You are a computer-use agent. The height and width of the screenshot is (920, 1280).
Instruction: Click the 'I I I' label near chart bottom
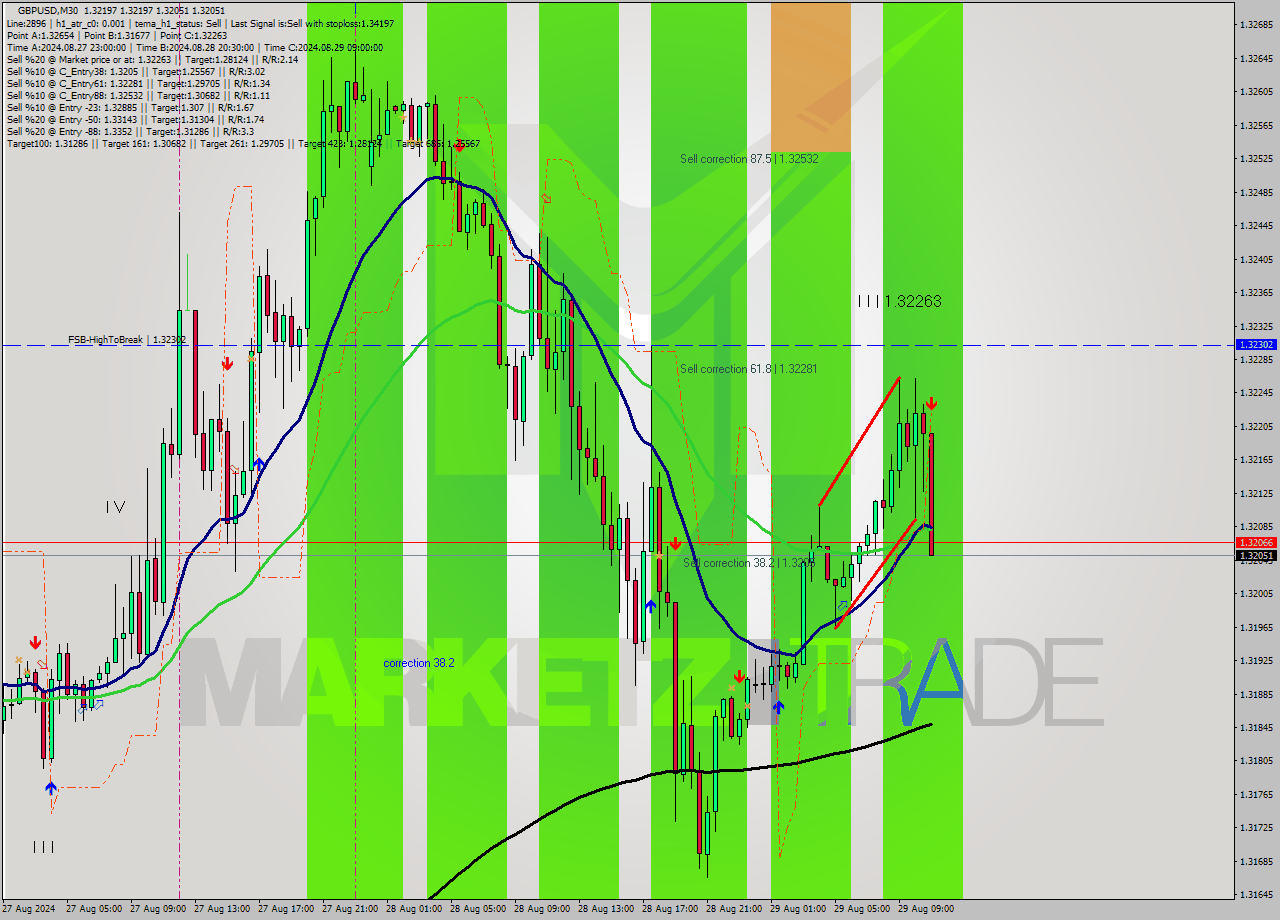(43, 847)
